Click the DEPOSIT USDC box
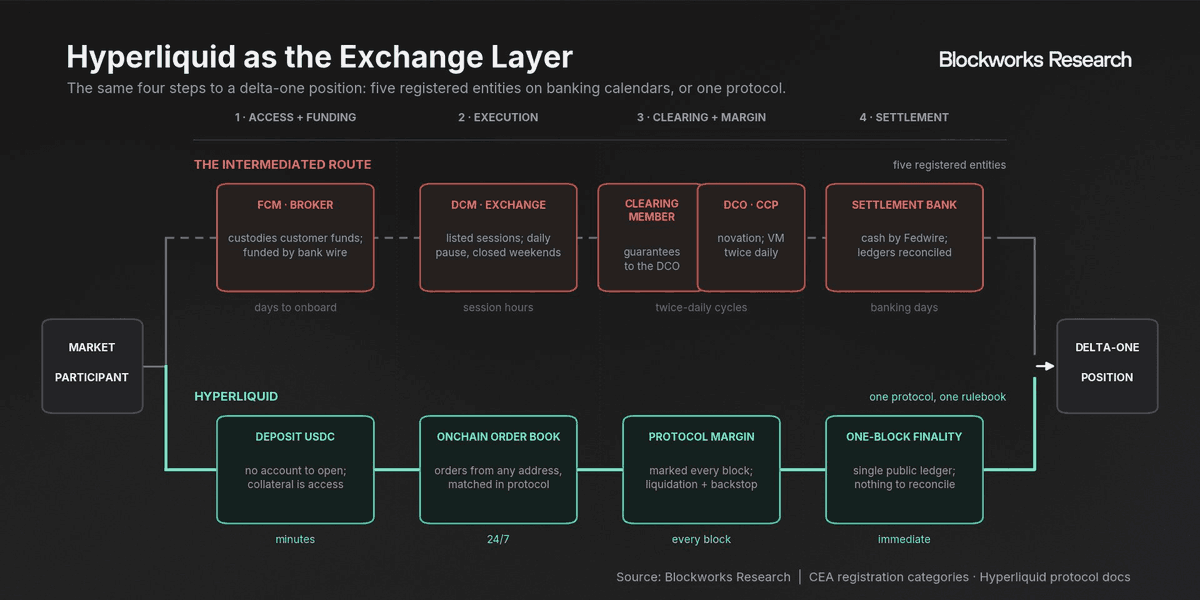This screenshot has width=1200, height=600. pos(295,469)
